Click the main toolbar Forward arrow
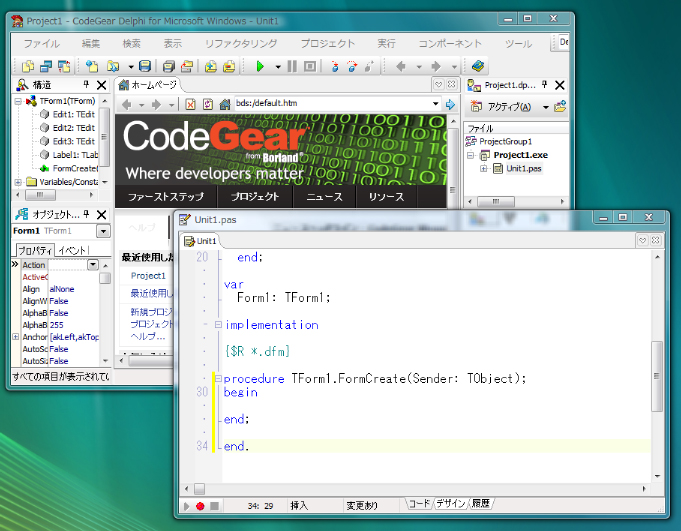681x531 pixels. pyautogui.click(x=436, y=66)
